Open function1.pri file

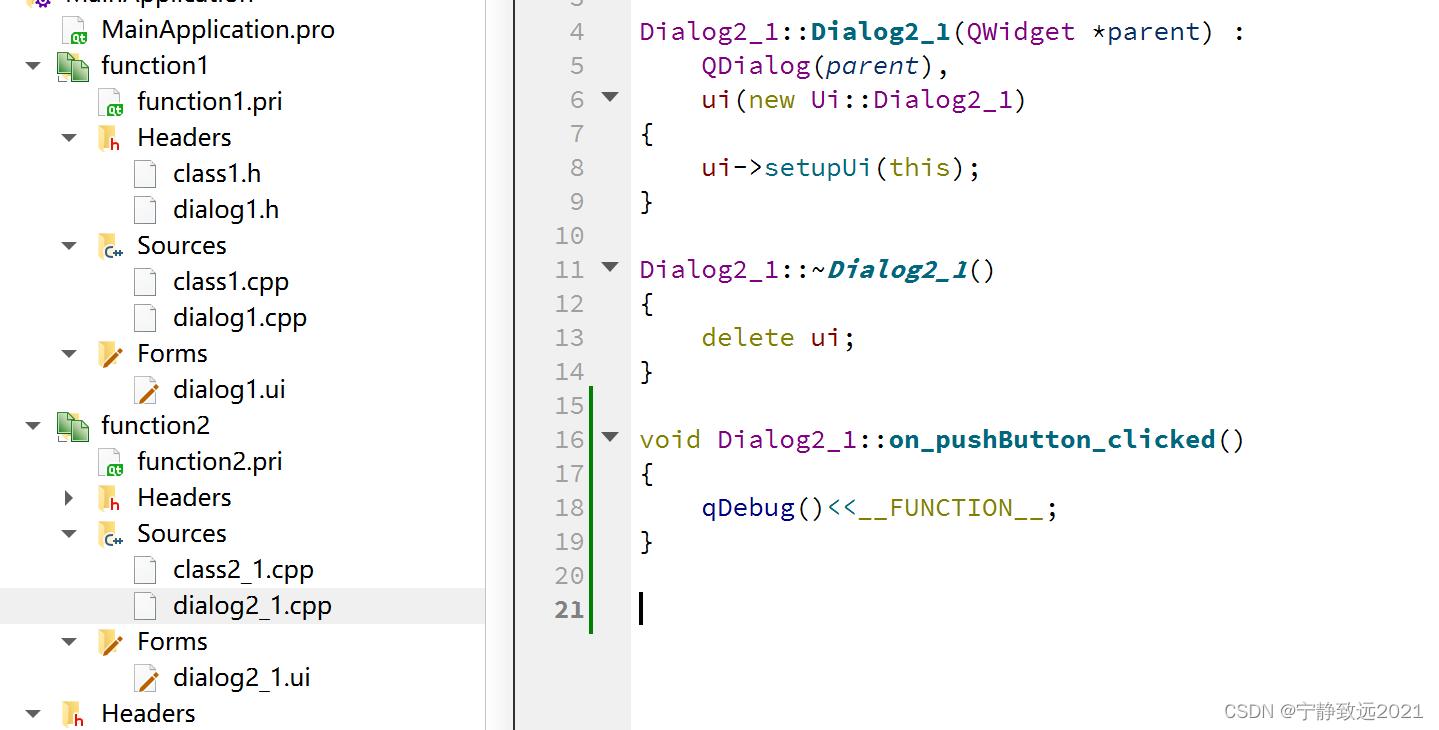click(209, 101)
